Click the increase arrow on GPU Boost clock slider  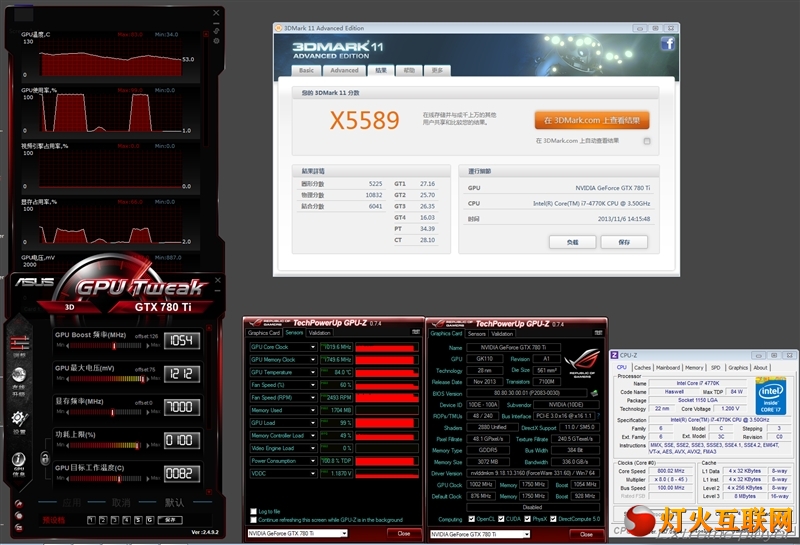148,345
